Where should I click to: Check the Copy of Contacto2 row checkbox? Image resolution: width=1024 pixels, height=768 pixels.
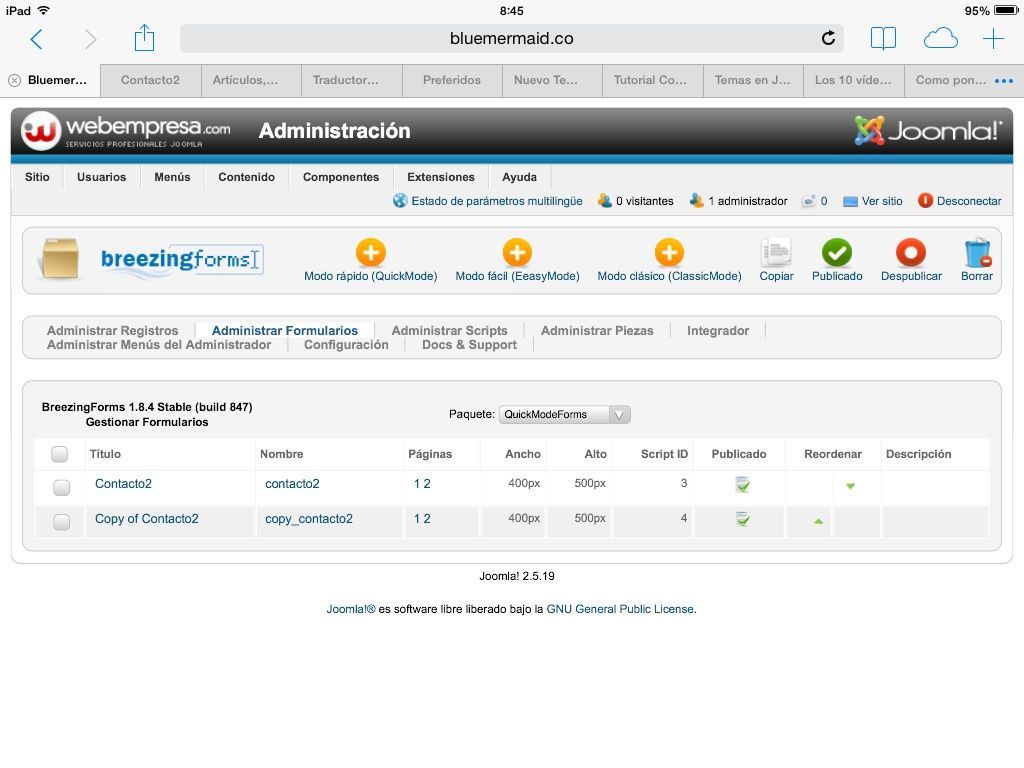[x=61, y=522]
